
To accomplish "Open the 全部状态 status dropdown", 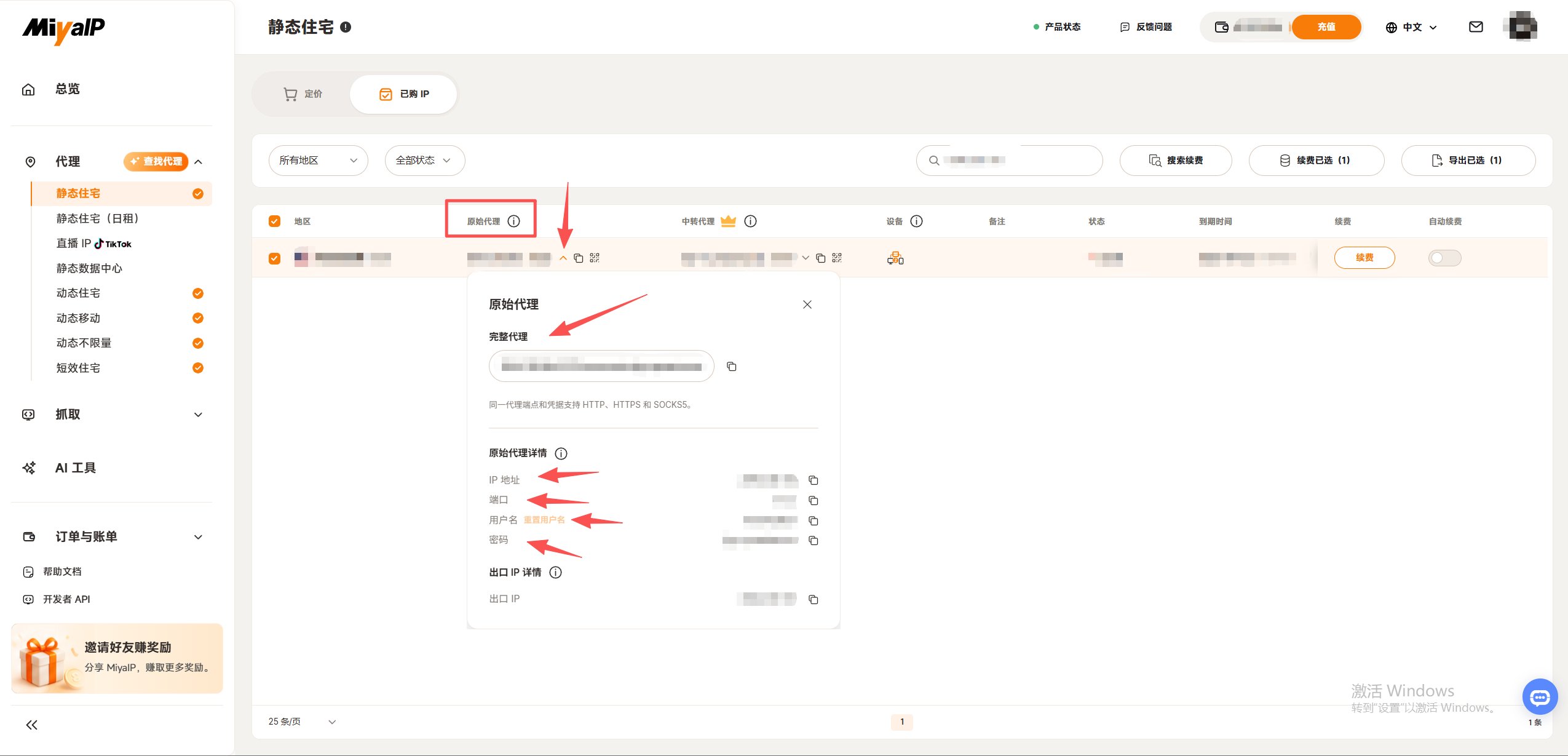I will tap(424, 161).
